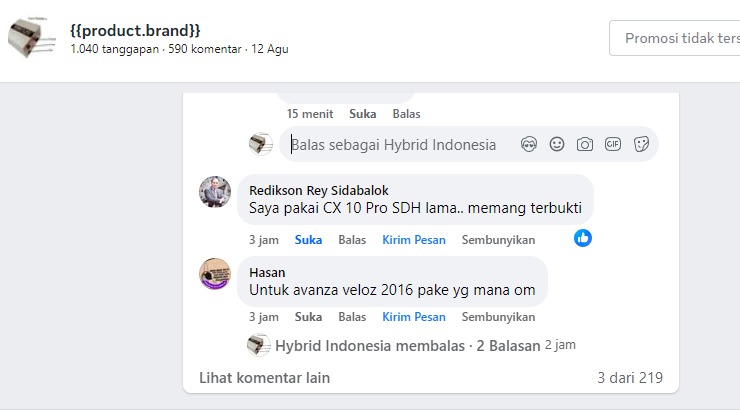Open the sticker picker in reply box
The image size is (740, 411).
pos(641,144)
